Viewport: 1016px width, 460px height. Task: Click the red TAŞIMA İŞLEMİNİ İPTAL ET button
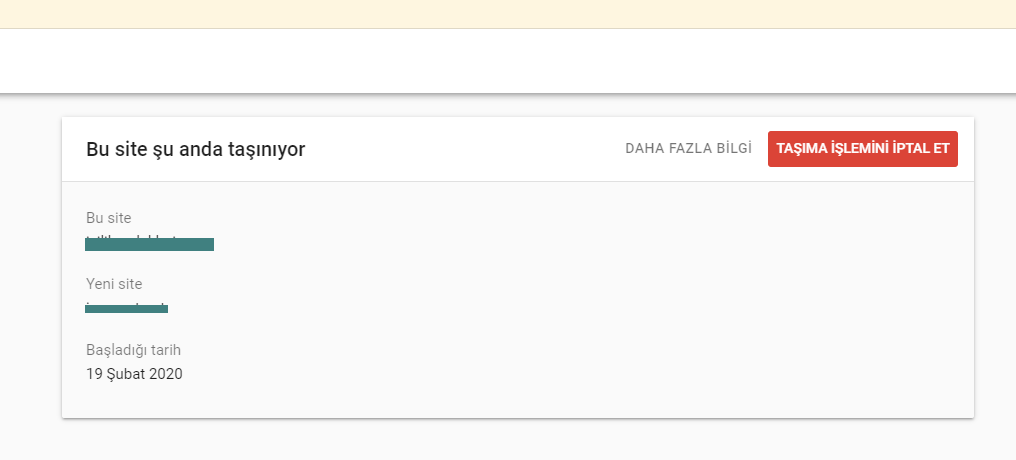[862, 149]
